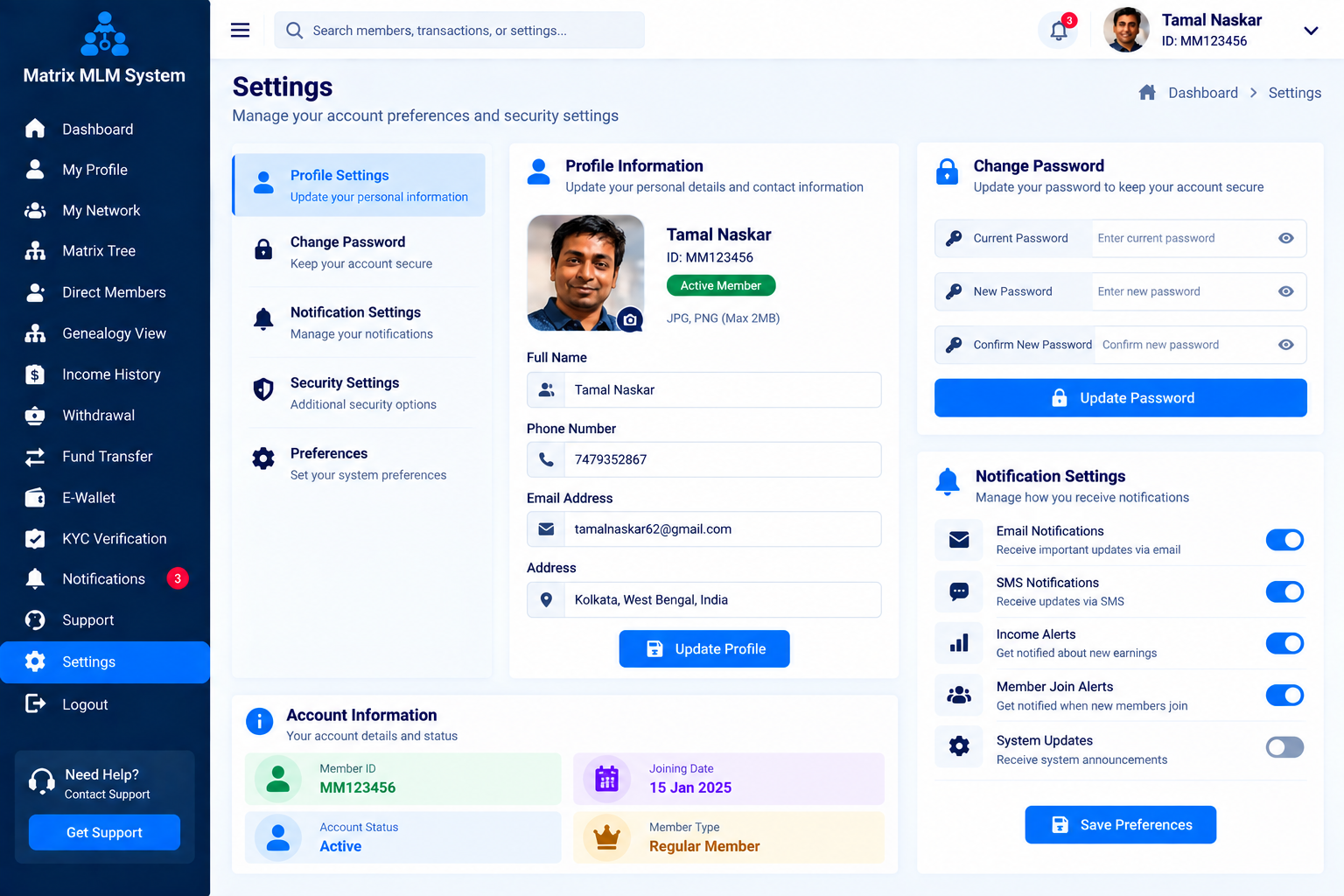The height and width of the screenshot is (896, 1344).
Task: Click the camera icon on profile photo
Action: pyautogui.click(x=630, y=319)
